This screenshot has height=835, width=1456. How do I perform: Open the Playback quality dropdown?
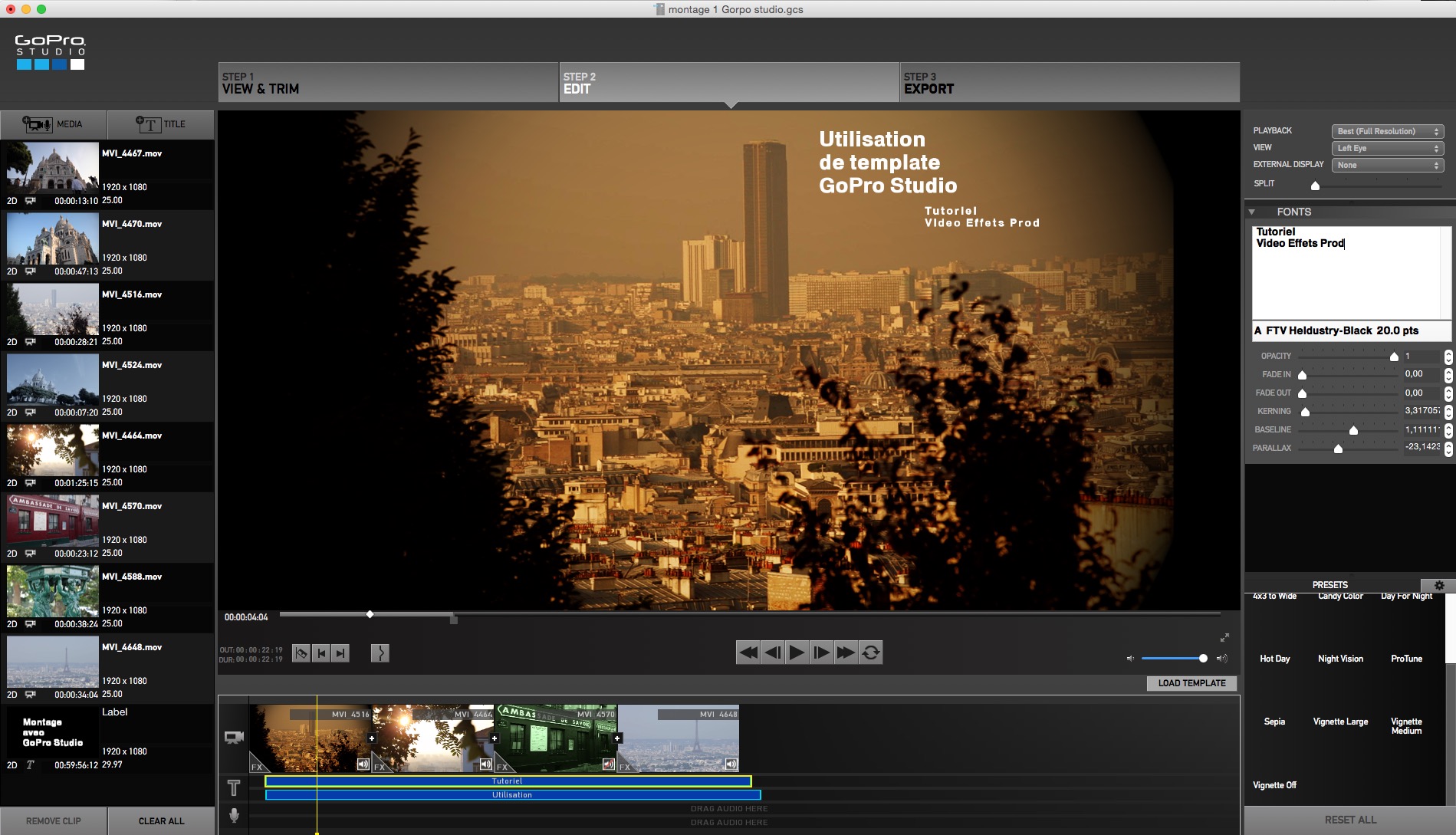click(x=1388, y=131)
